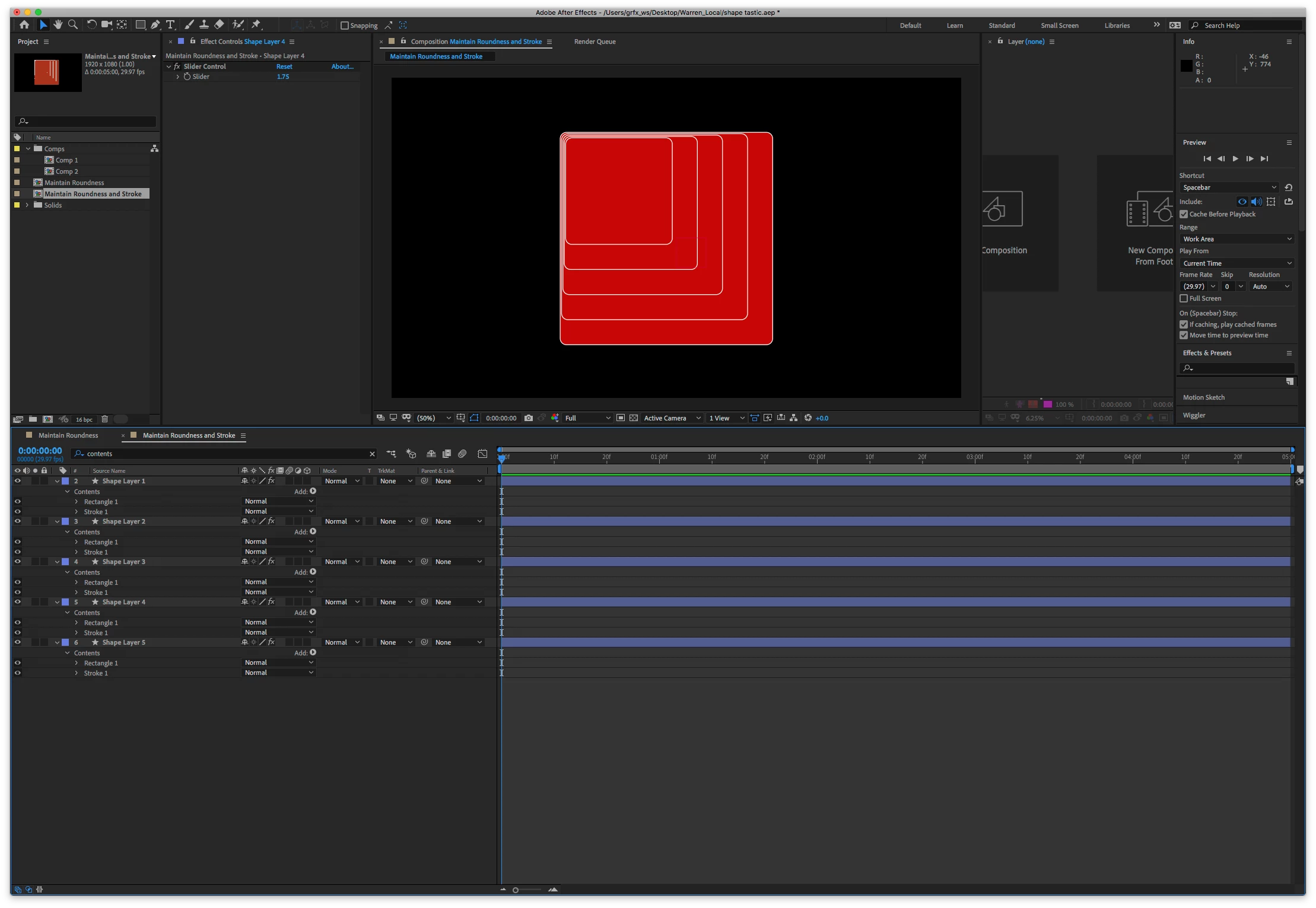Click Reset for Slider Control
Viewport: 1316px width, 908px height.
click(x=284, y=66)
